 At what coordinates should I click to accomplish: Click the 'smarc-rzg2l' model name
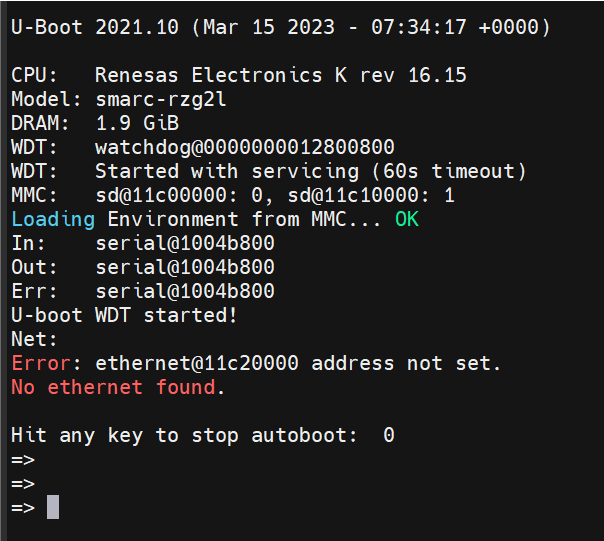161,100
